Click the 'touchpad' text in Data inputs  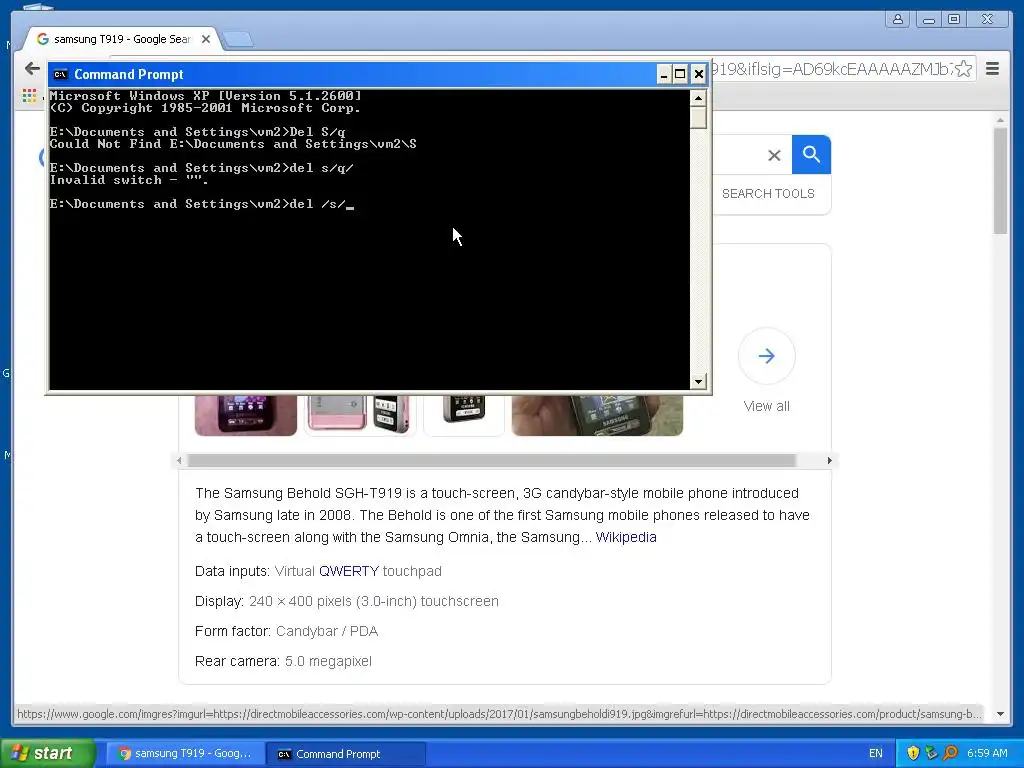coord(412,571)
